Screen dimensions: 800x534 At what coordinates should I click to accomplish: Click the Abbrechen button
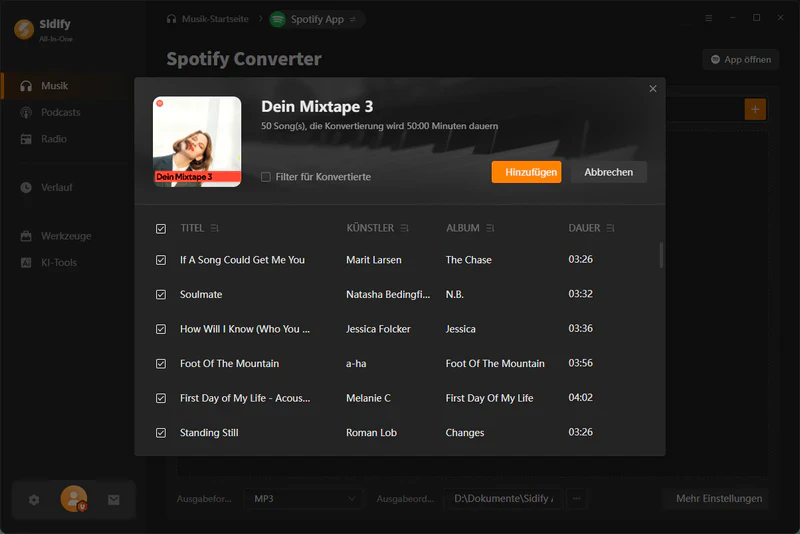609,172
